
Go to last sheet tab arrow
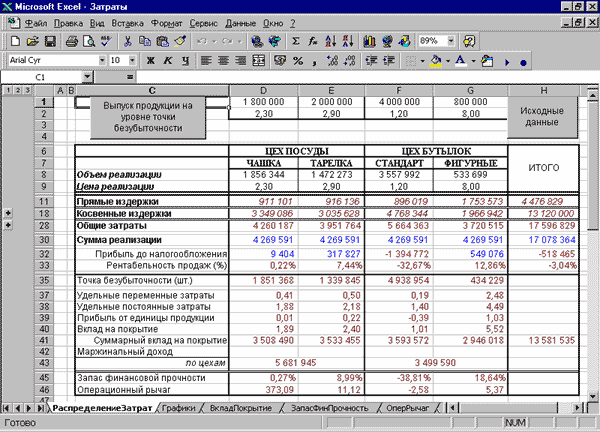(x=40, y=408)
